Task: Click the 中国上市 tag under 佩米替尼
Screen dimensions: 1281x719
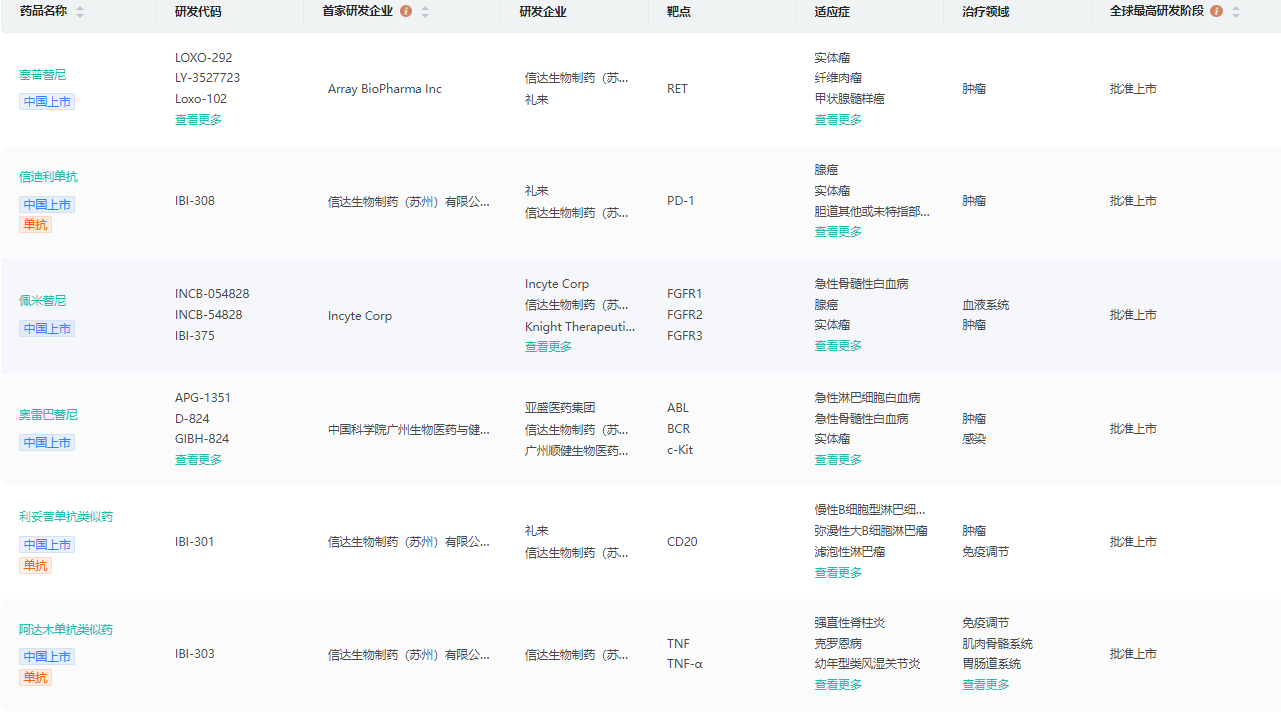Action: tap(47, 329)
